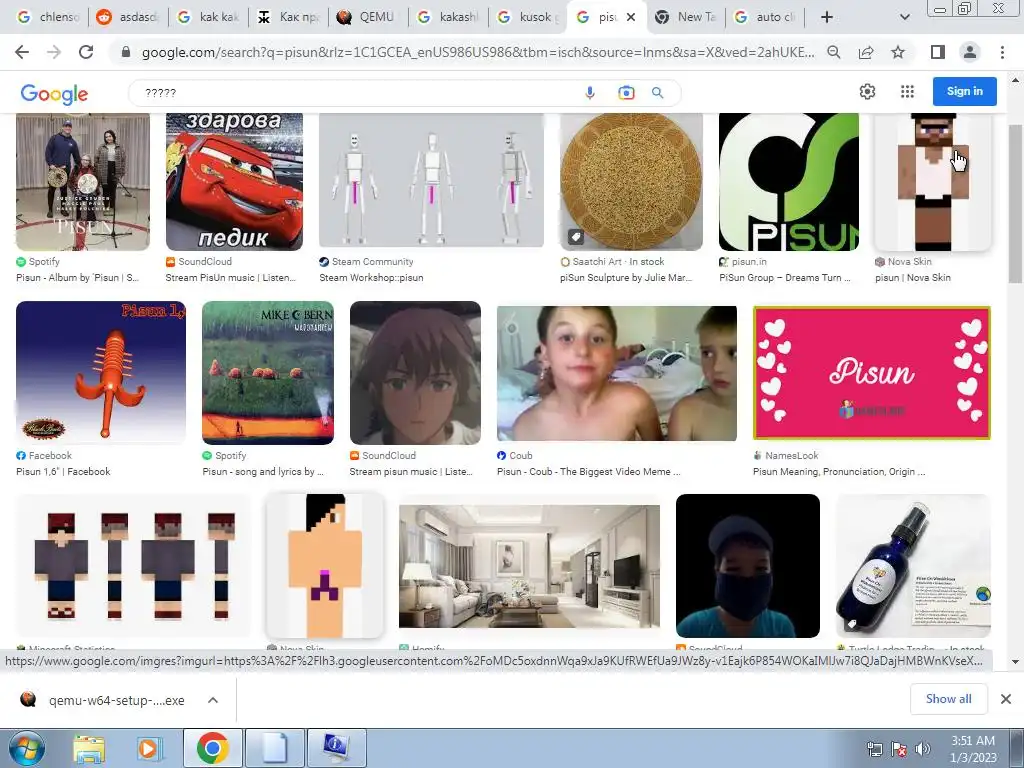Open piSun Sculpture round artwork thumbnail
Viewport: 1024px width, 768px height.
tap(632, 182)
